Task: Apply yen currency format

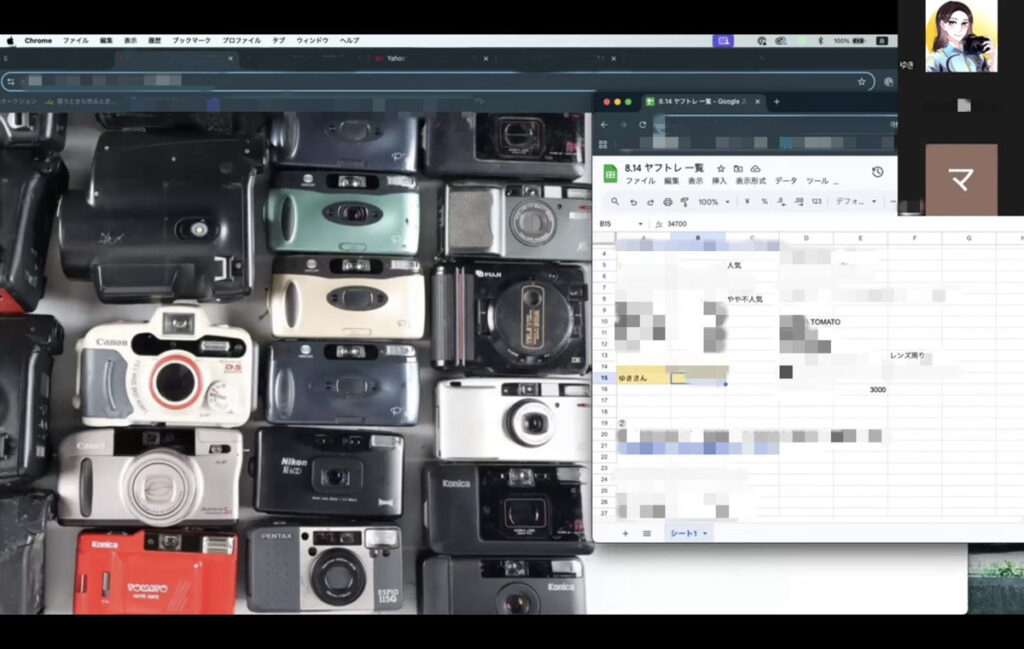Action: [x=748, y=202]
